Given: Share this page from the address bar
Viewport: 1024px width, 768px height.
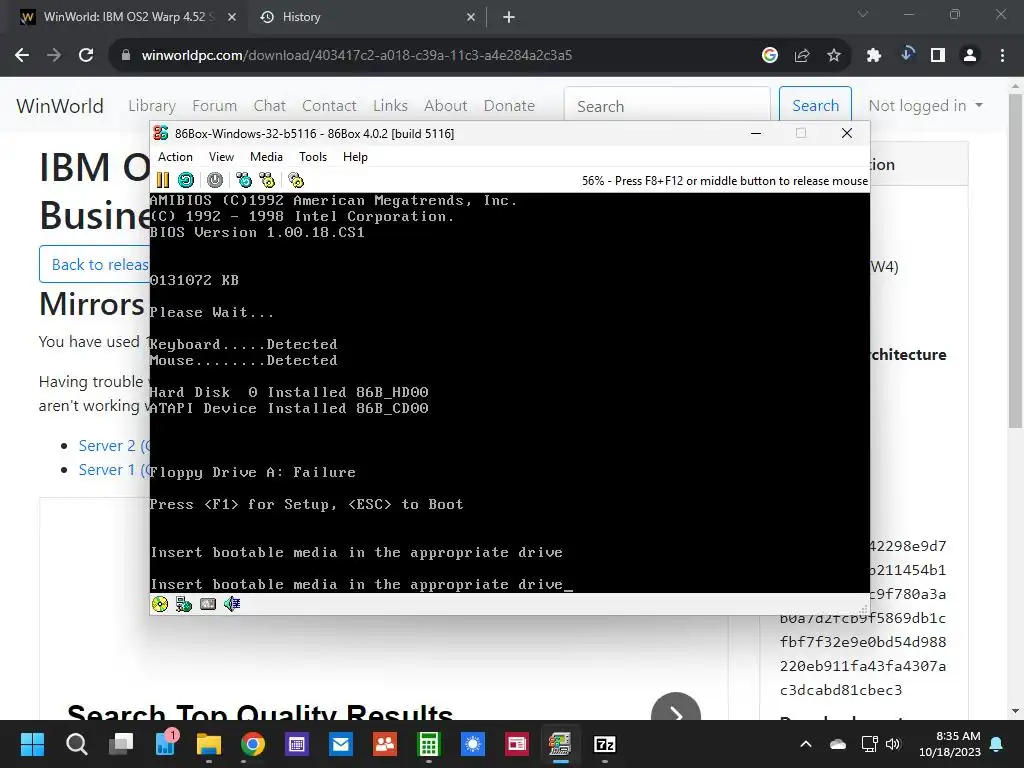Looking at the screenshot, I should (x=802, y=56).
